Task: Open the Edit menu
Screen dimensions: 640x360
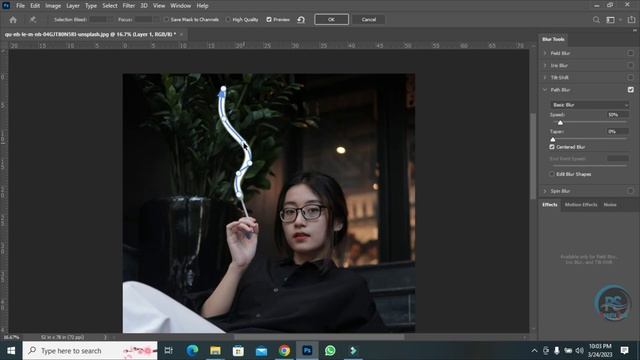Action: [35, 6]
